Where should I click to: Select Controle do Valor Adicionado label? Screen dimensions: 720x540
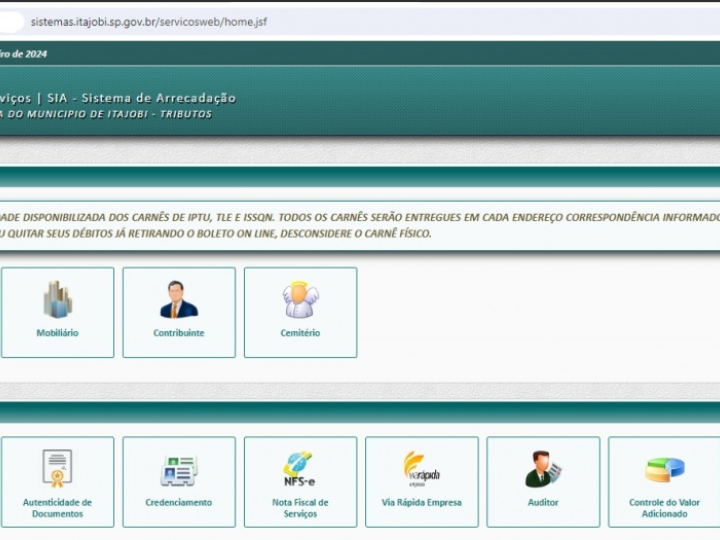(x=664, y=508)
